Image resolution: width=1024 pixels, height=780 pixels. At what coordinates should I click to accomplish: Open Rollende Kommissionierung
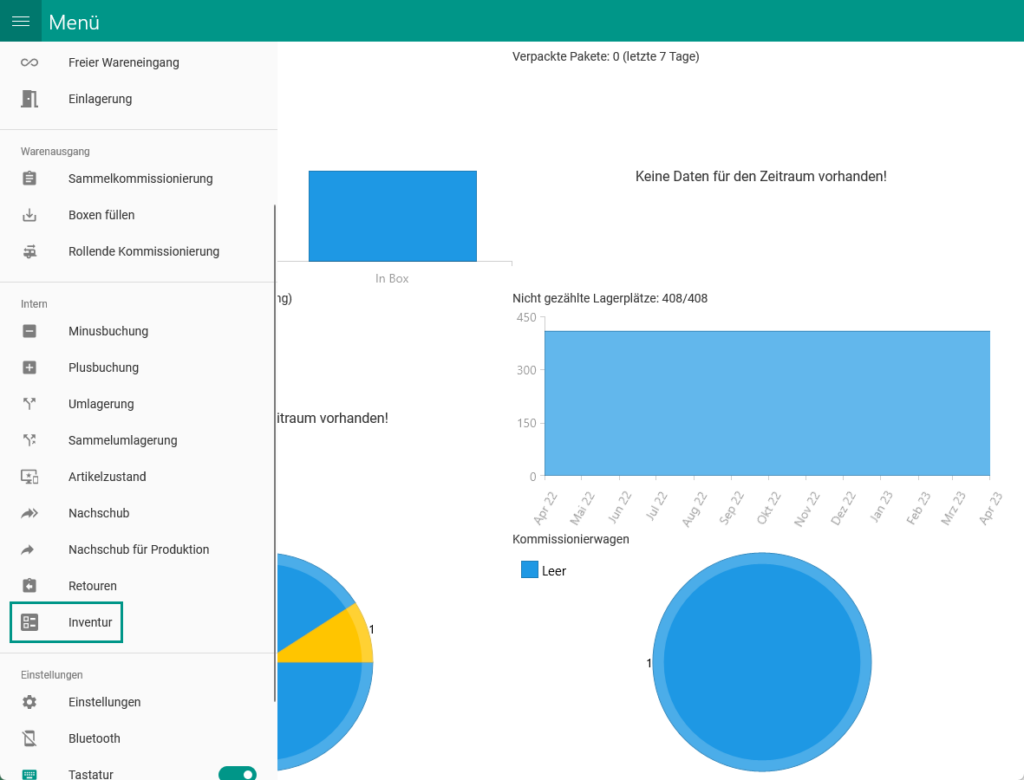(143, 252)
